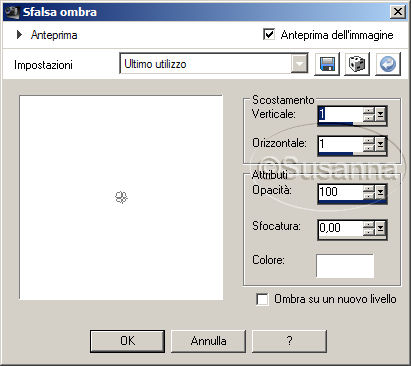411x366 pixels.
Task: Cancel with the Annulla button
Action: (208, 341)
